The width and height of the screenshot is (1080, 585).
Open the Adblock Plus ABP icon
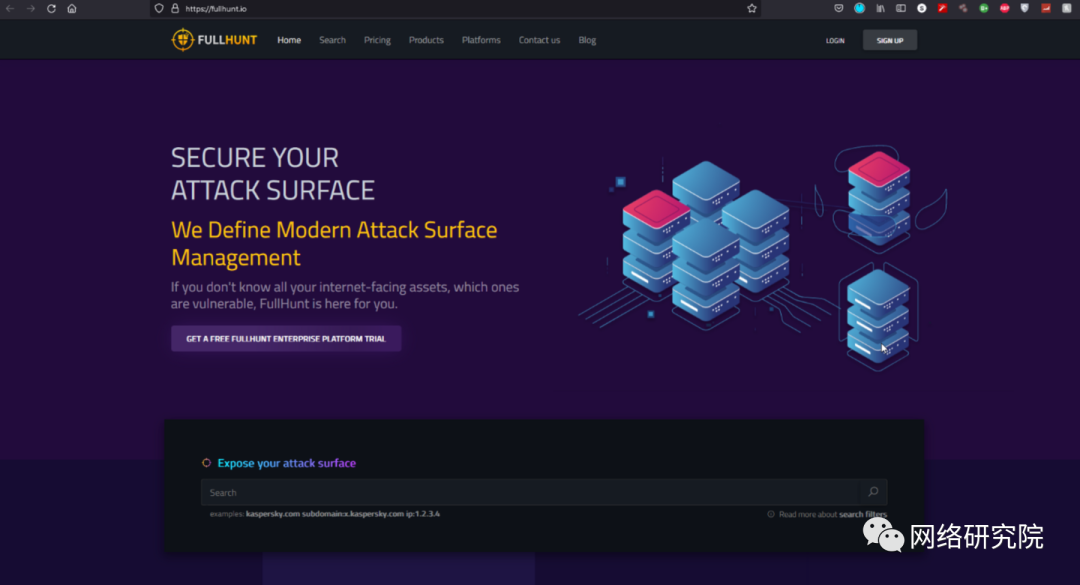[x=1004, y=8]
